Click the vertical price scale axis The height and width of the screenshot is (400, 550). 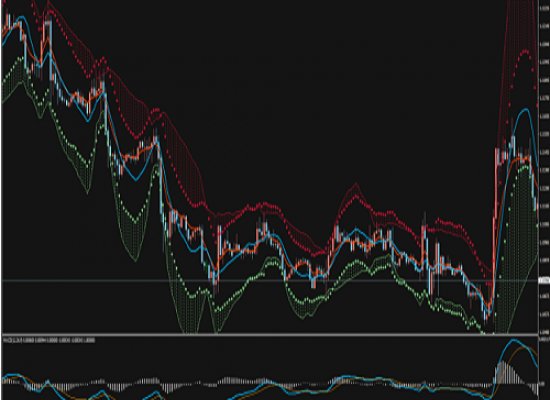pyautogui.click(x=544, y=167)
